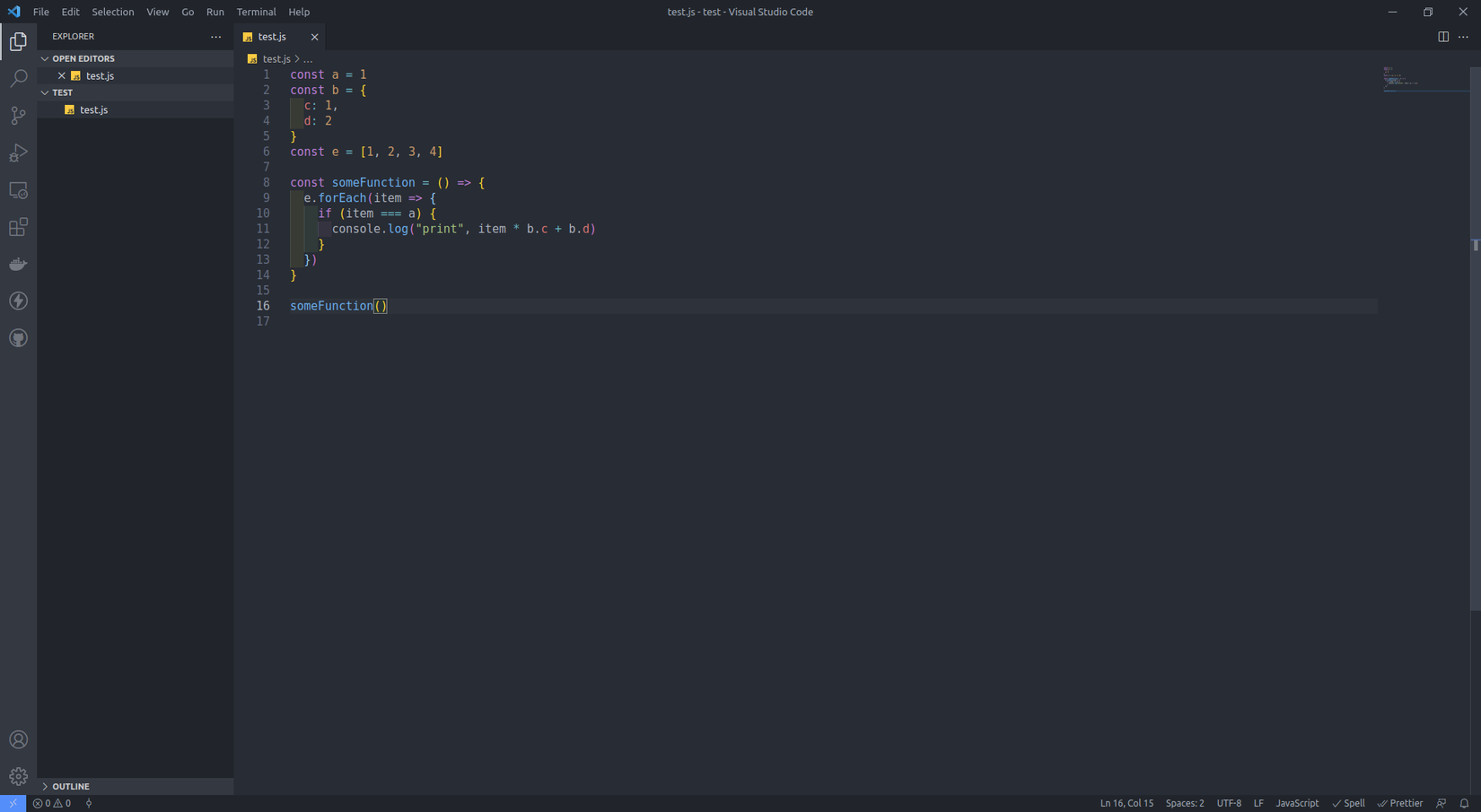Click UTF-8 to change file encoding
1481x812 pixels.
(x=1228, y=803)
